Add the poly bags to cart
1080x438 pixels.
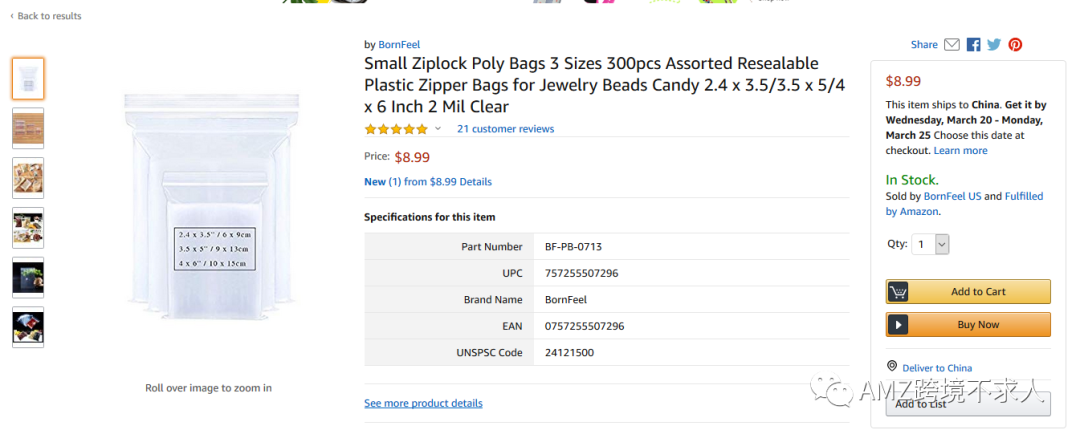[967, 292]
